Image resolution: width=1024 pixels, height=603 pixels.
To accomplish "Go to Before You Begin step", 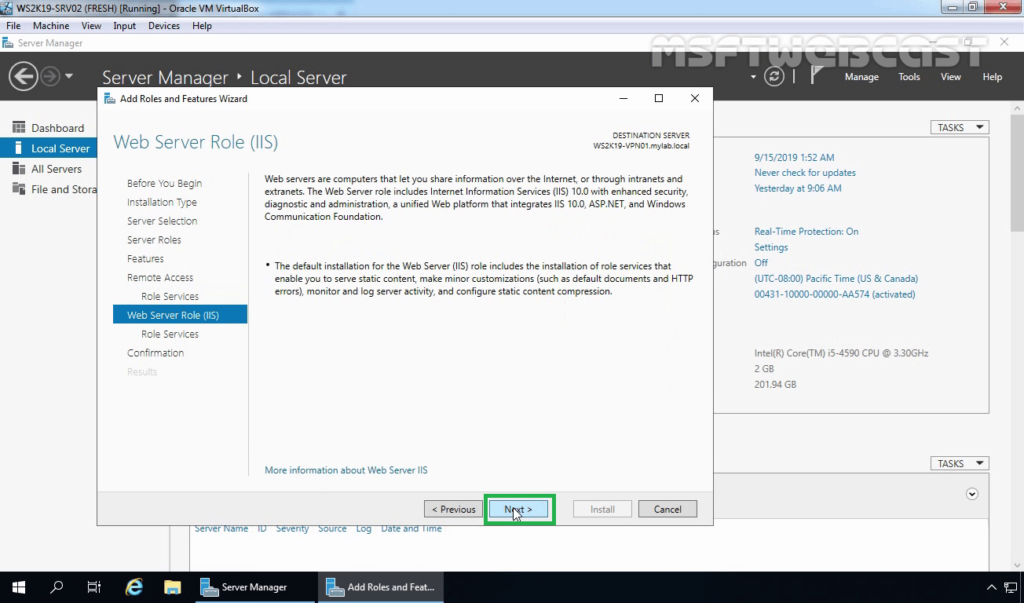I will (x=164, y=183).
